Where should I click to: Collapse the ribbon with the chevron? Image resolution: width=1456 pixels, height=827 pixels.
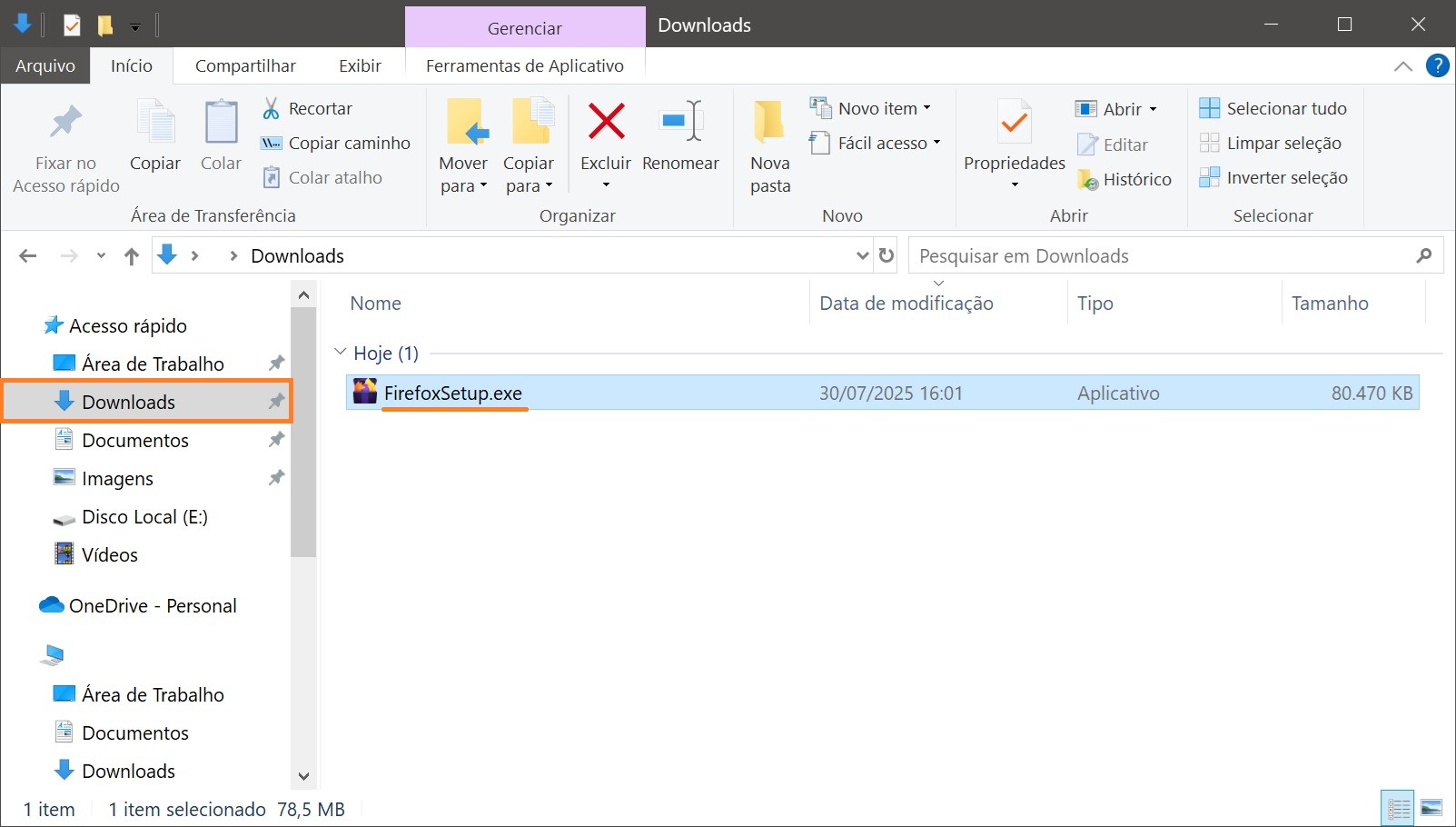click(x=1403, y=65)
